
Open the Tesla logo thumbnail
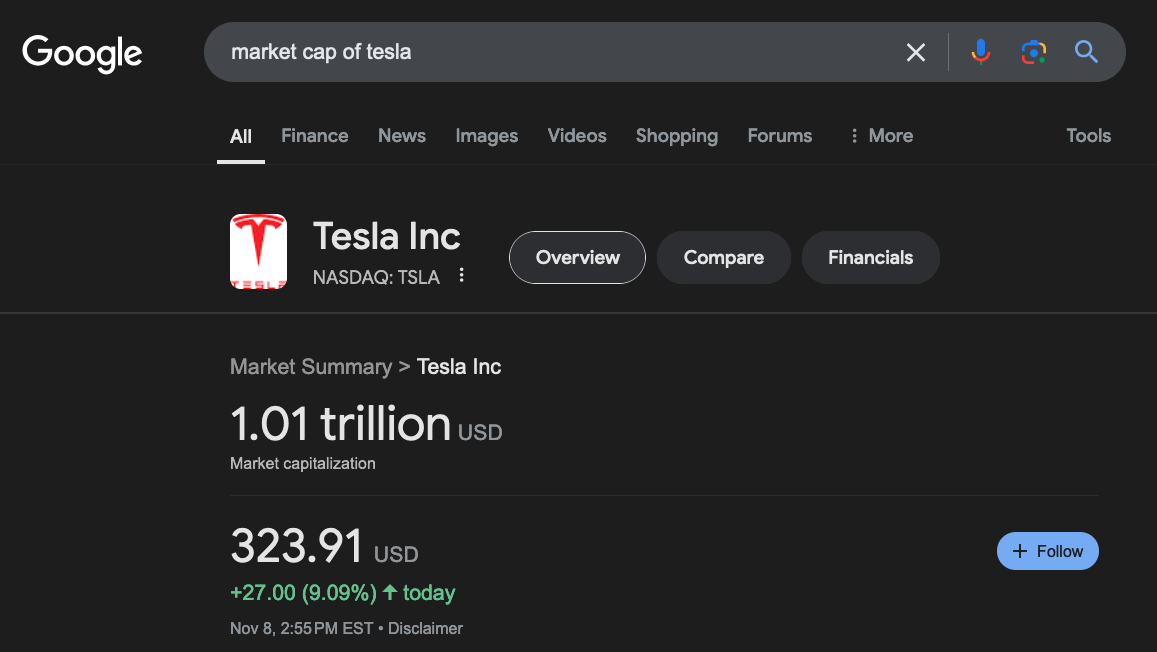tap(258, 252)
